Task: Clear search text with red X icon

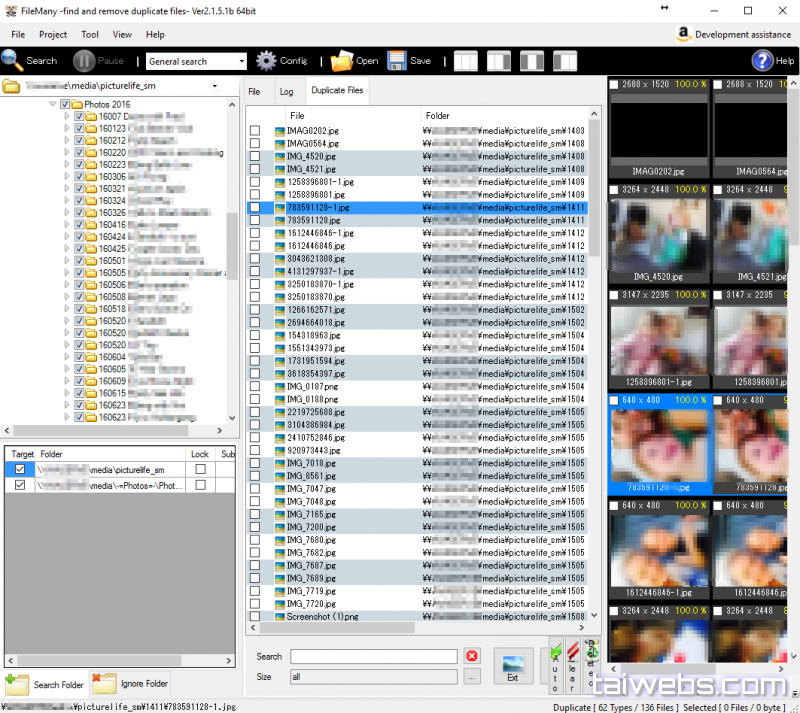Action: coord(472,656)
